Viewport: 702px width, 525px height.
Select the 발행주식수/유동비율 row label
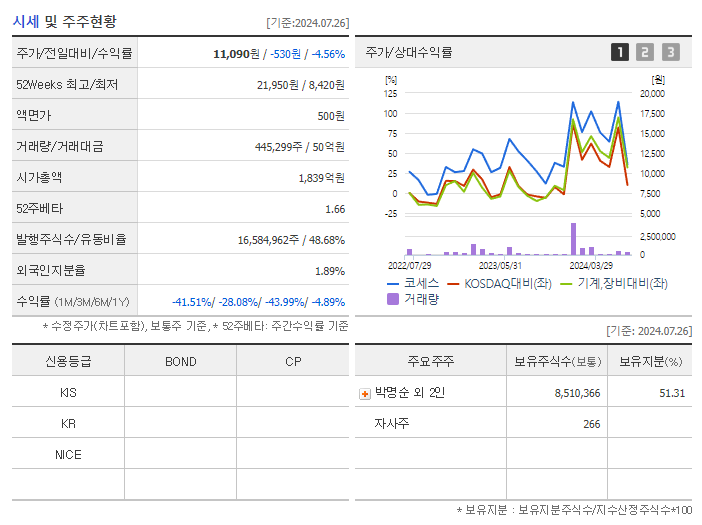71,239
